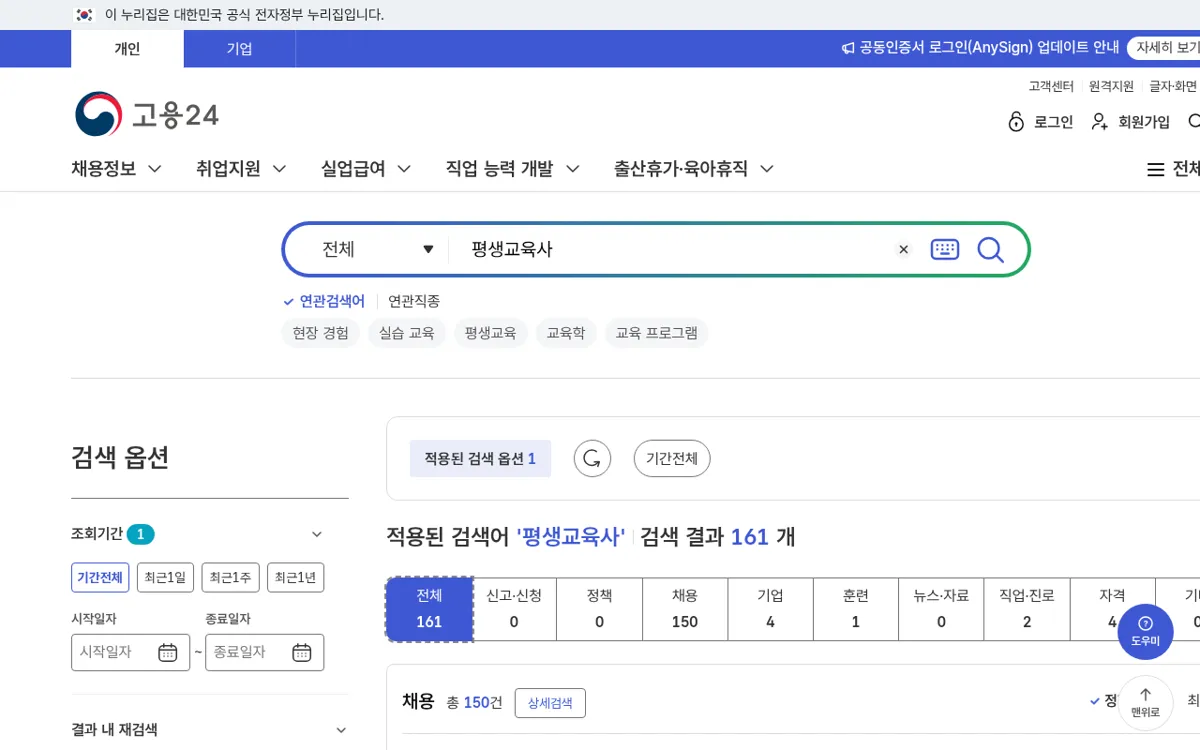The image size is (1200, 750).
Task: Click the 적용된 검색 옵션 1 label
Action: coord(480,459)
